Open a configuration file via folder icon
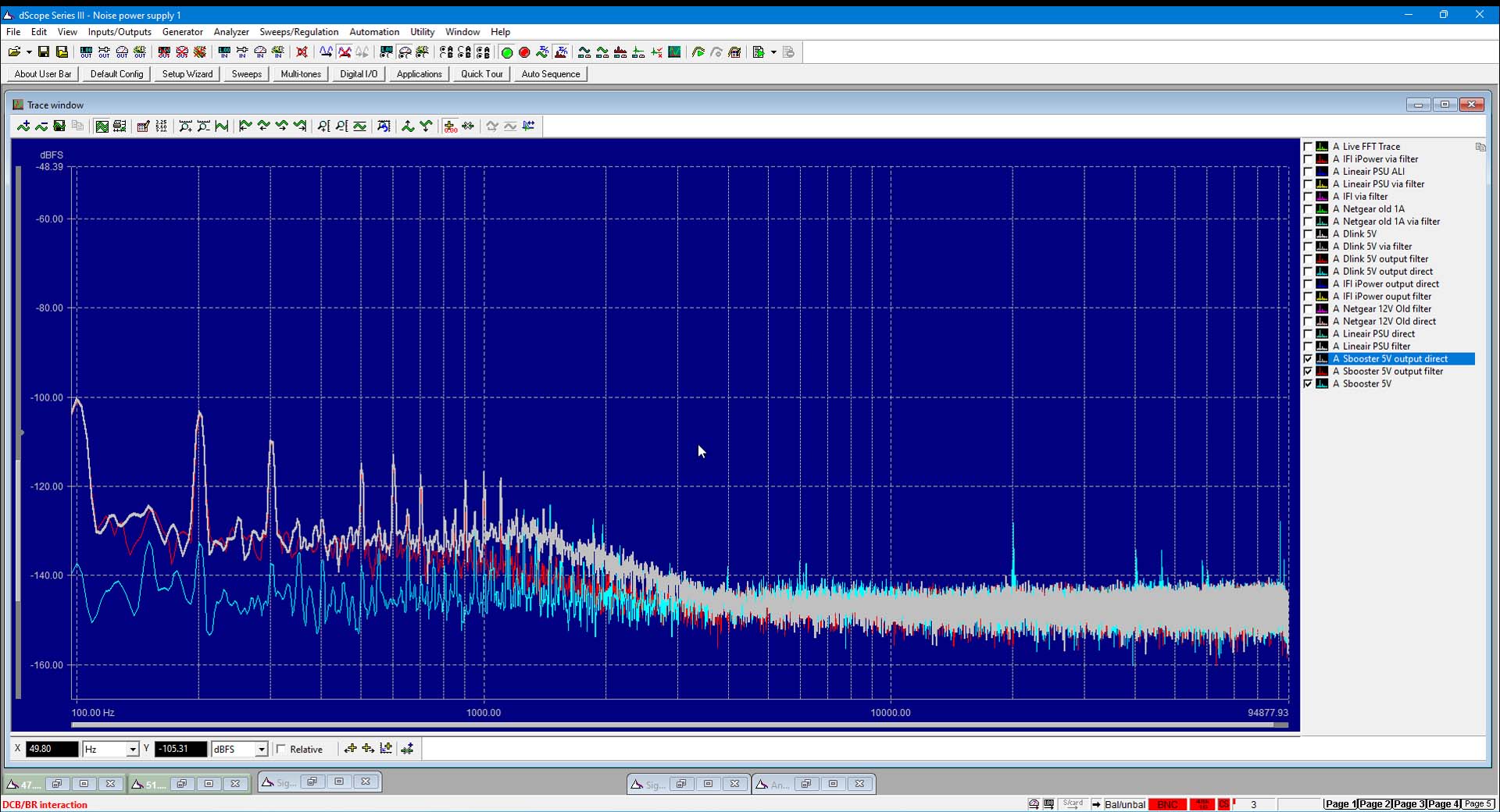 click(14, 52)
